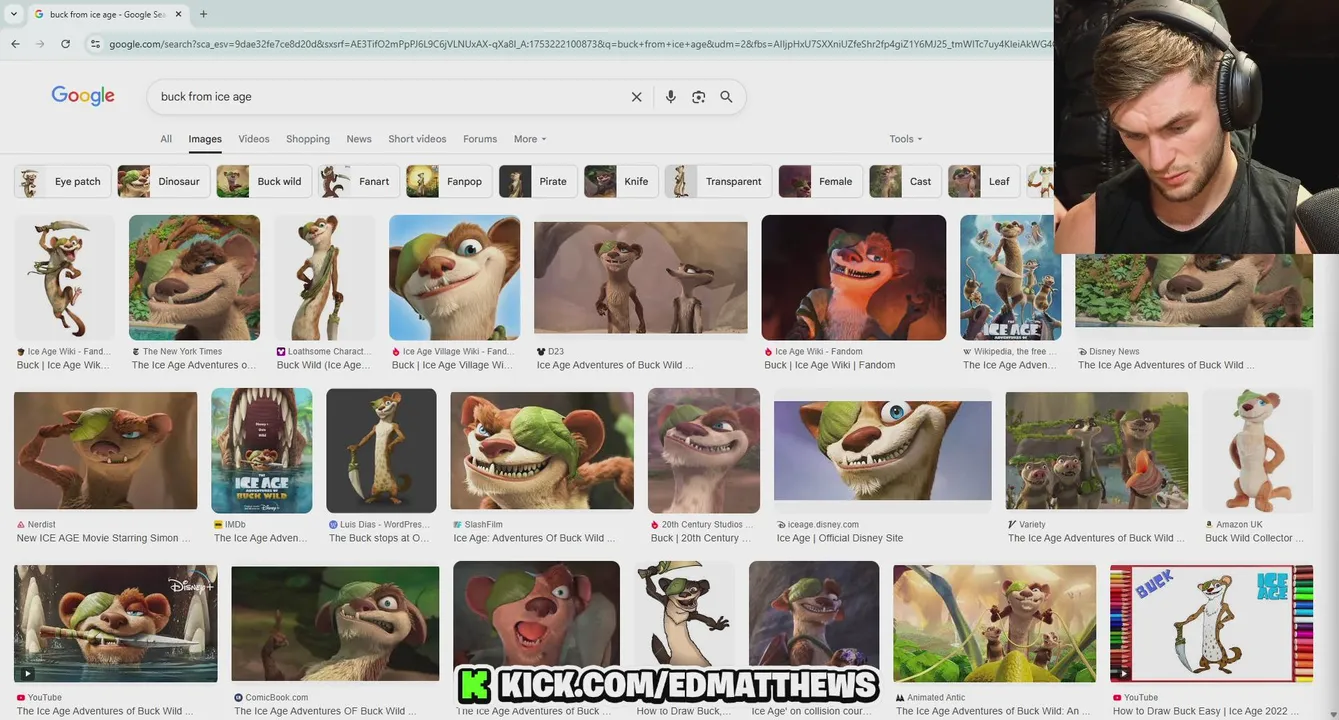The image size is (1339, 720).
Task: Click the site information icon in address bar
Action: [95, 44]
